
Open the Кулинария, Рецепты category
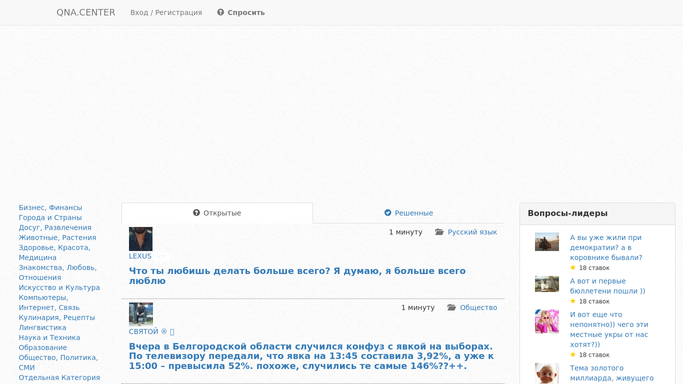(57, 317)
